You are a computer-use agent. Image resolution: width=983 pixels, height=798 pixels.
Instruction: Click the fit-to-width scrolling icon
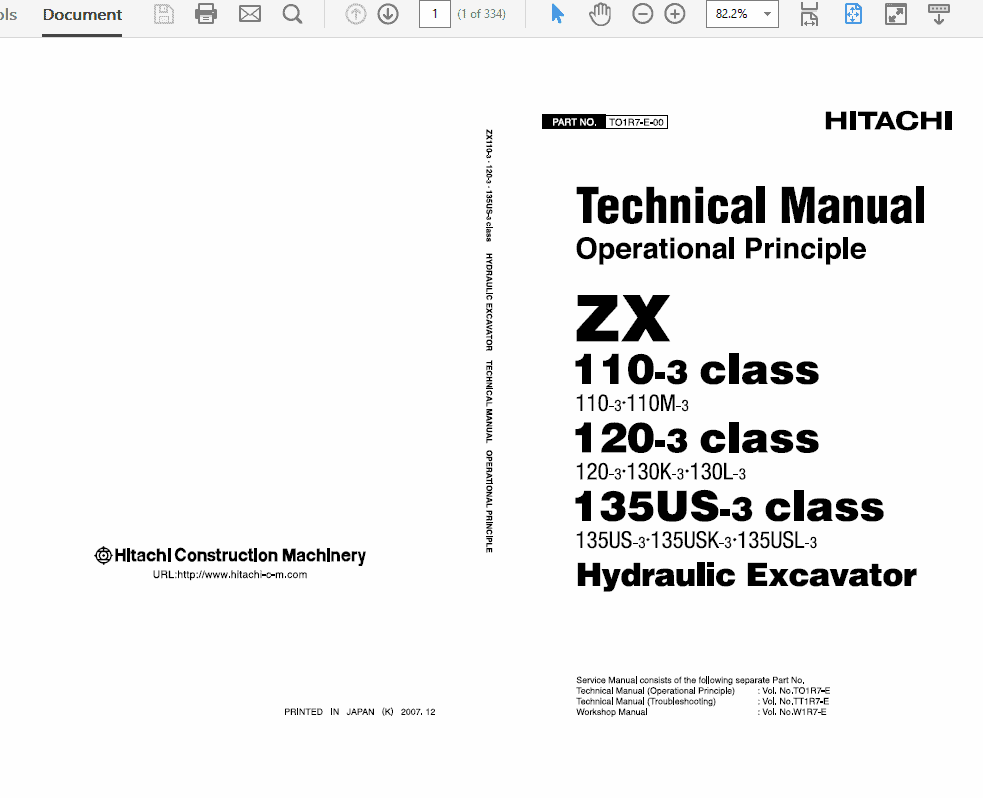(810, 15)
